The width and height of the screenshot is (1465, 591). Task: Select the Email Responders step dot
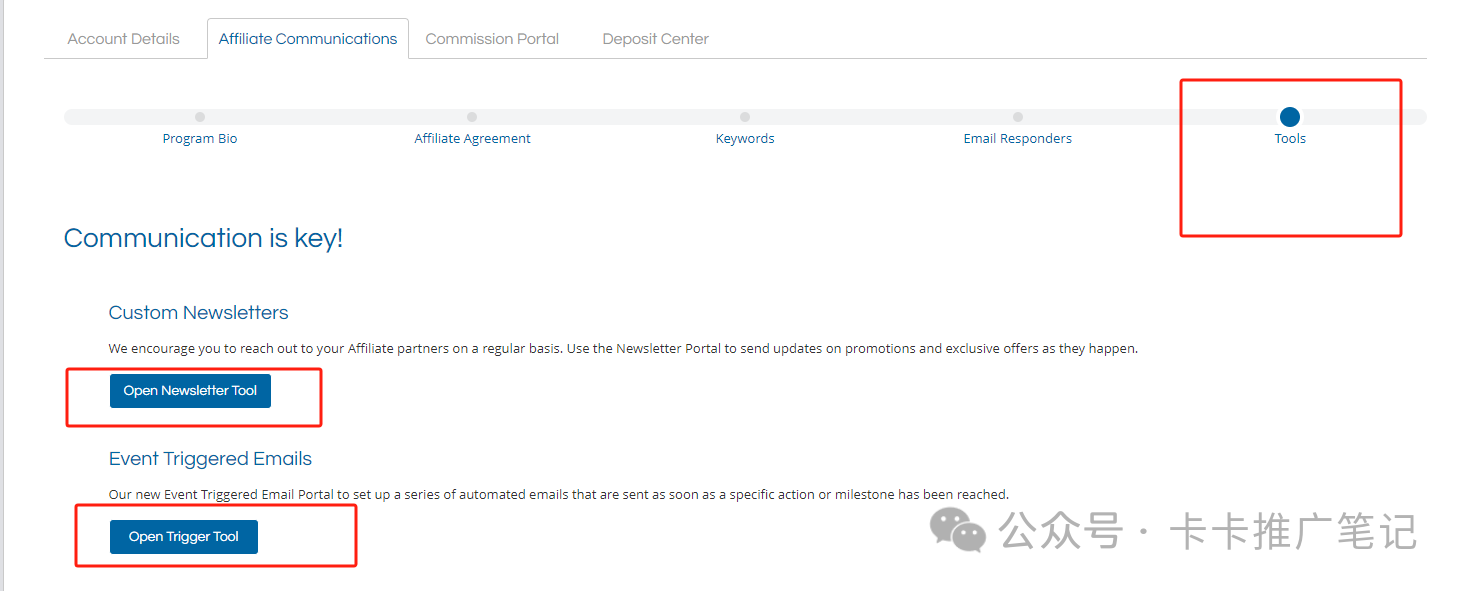pos(1018,117)
